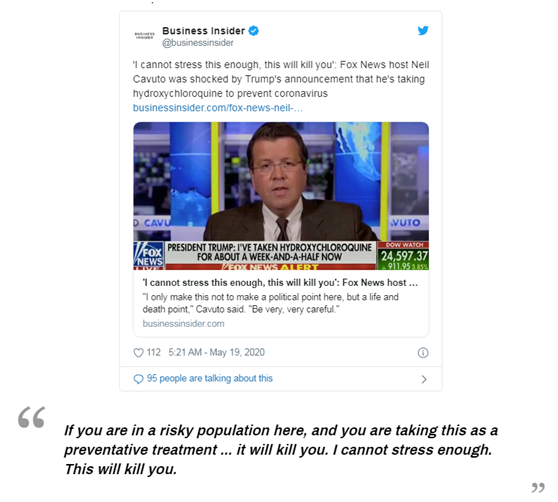Click the Business Insider avatar logo
This screenshot has width=558, height=502.
pyautogui.click(x=144, y=36)
